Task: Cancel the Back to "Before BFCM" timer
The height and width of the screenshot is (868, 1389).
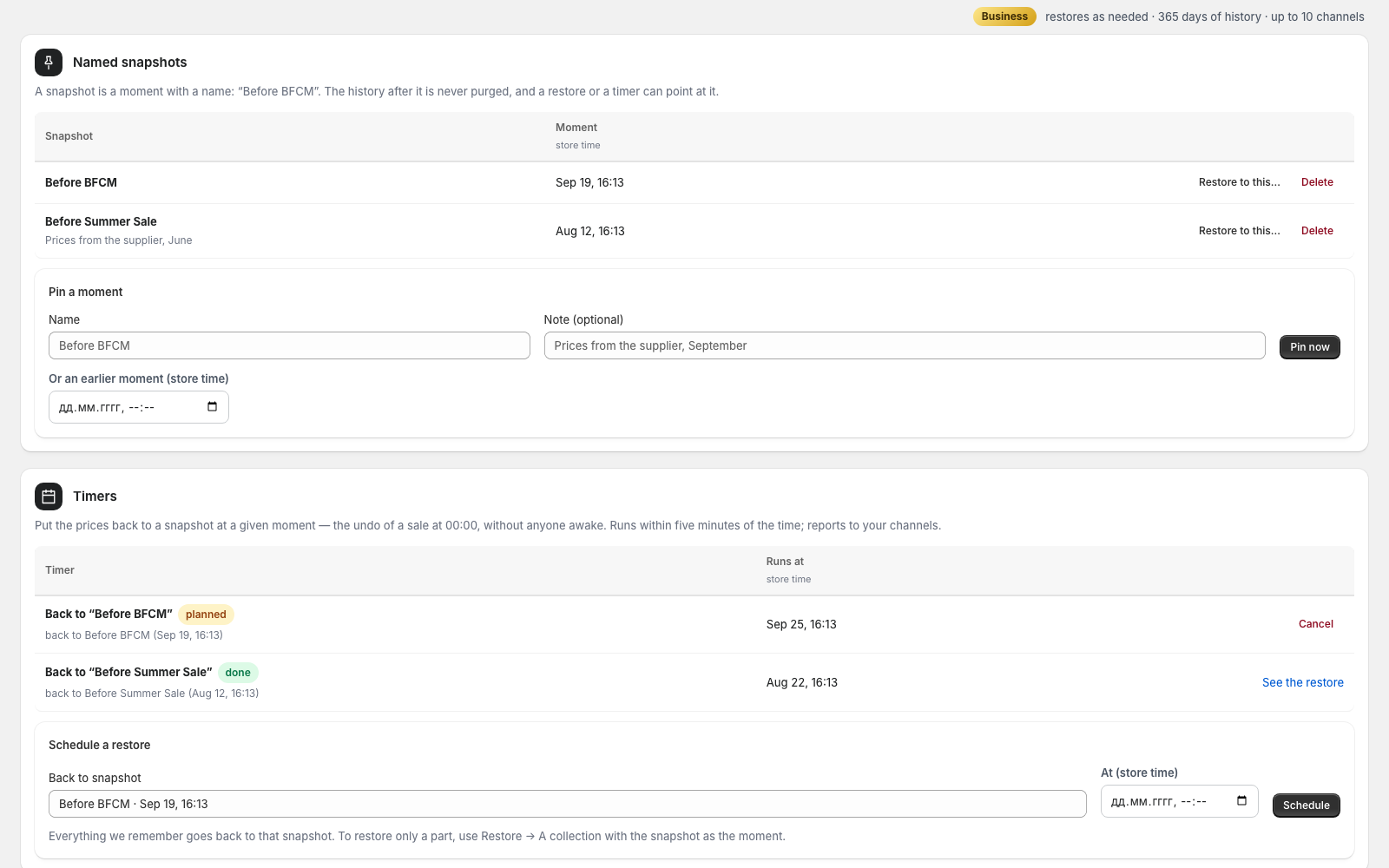Action: pyautogui.click(x=1316, y=624)
